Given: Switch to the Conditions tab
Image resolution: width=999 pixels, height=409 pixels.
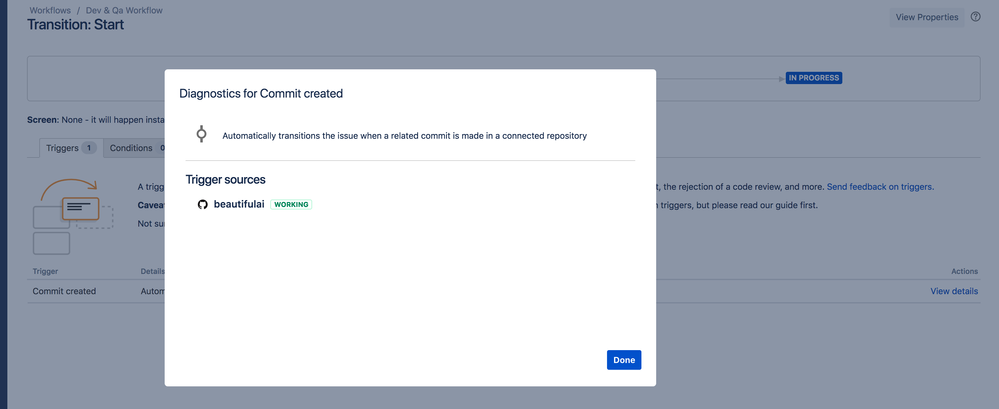Looking at the screenshot, I should pyautogui.click(x=134, y=148).
